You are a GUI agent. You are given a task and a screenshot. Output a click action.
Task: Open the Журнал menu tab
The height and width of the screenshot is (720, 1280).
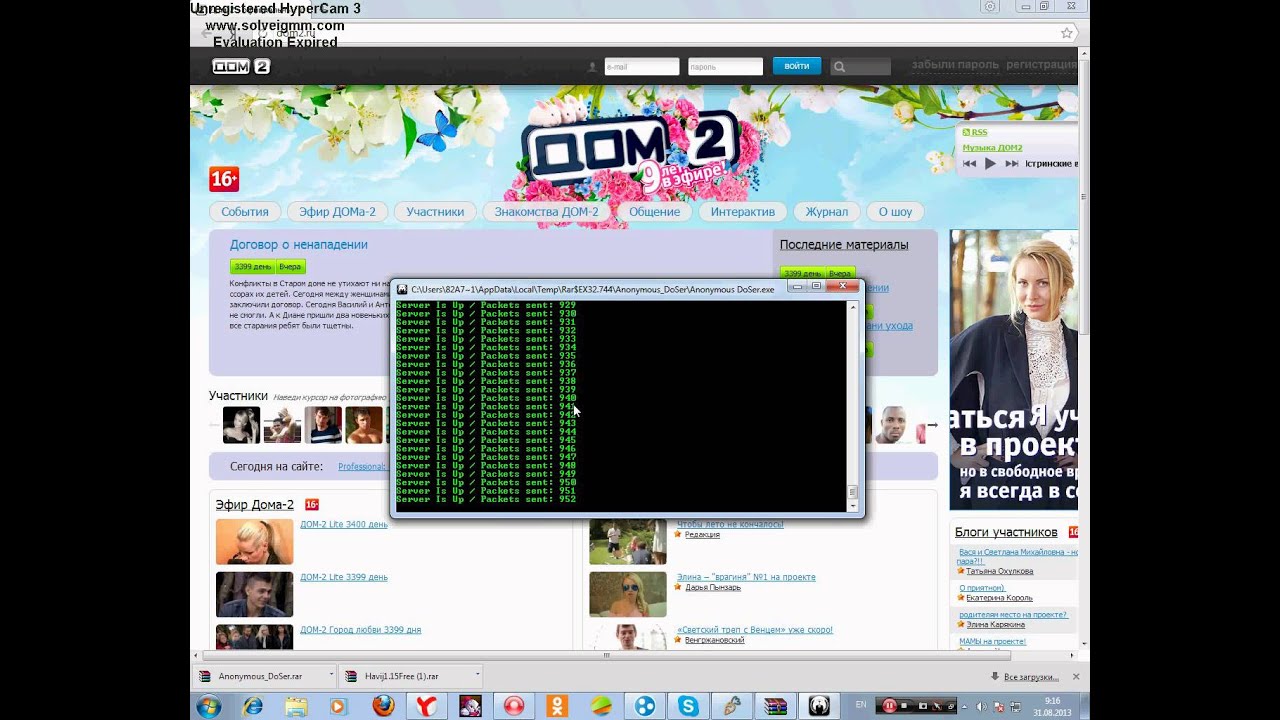827,212
